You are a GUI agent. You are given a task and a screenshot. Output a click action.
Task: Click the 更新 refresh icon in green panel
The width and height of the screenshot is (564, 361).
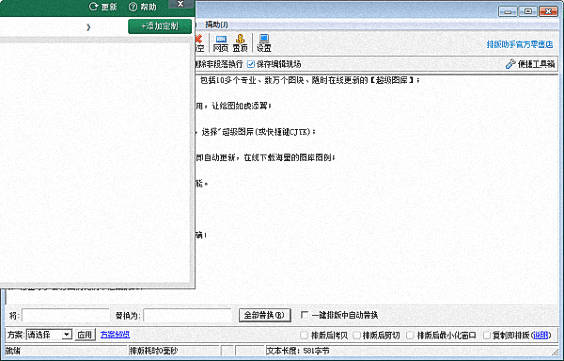pos(103,6)
